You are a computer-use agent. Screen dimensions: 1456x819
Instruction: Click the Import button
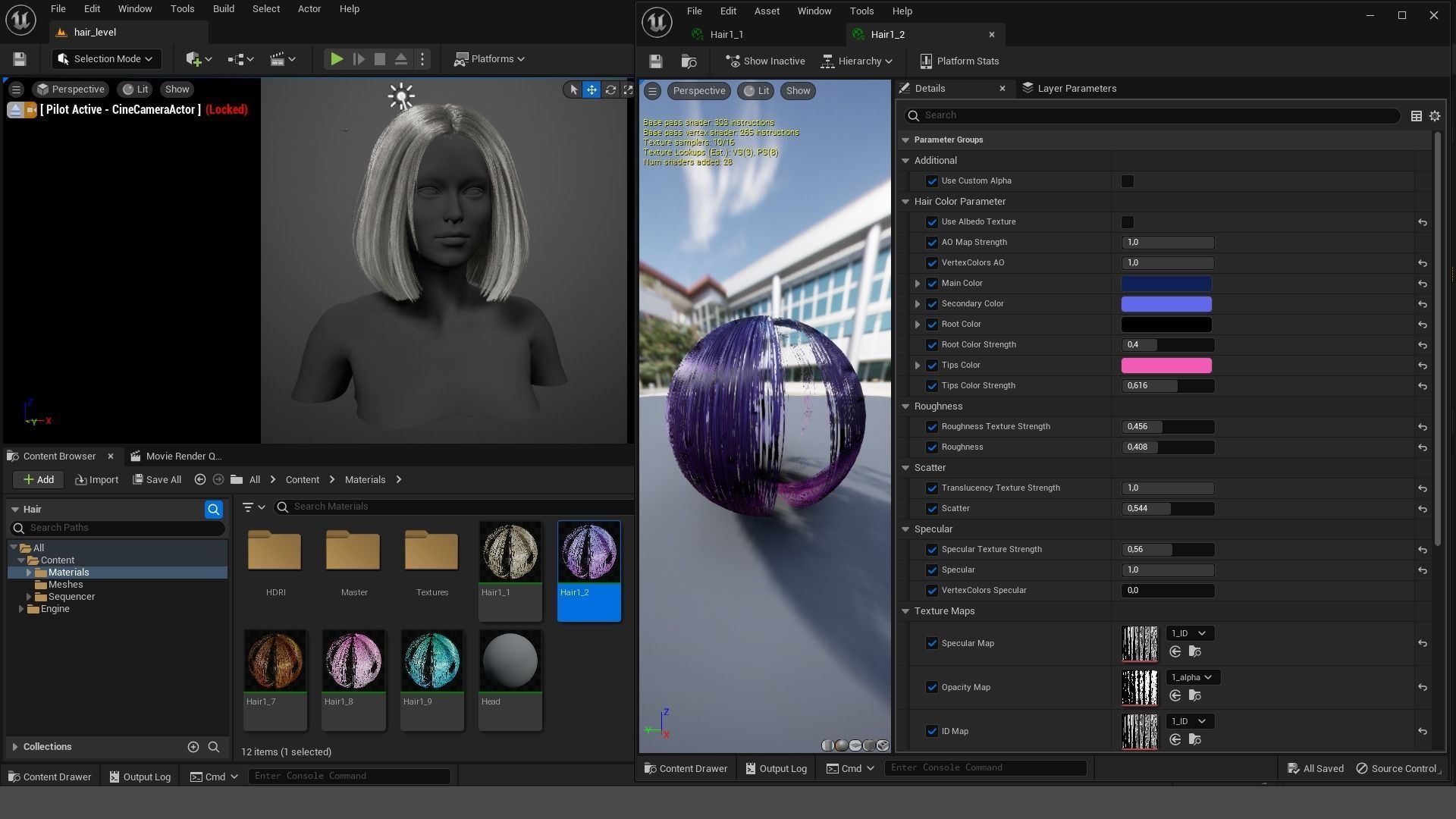pyautogui.click(x=96, y=480)
